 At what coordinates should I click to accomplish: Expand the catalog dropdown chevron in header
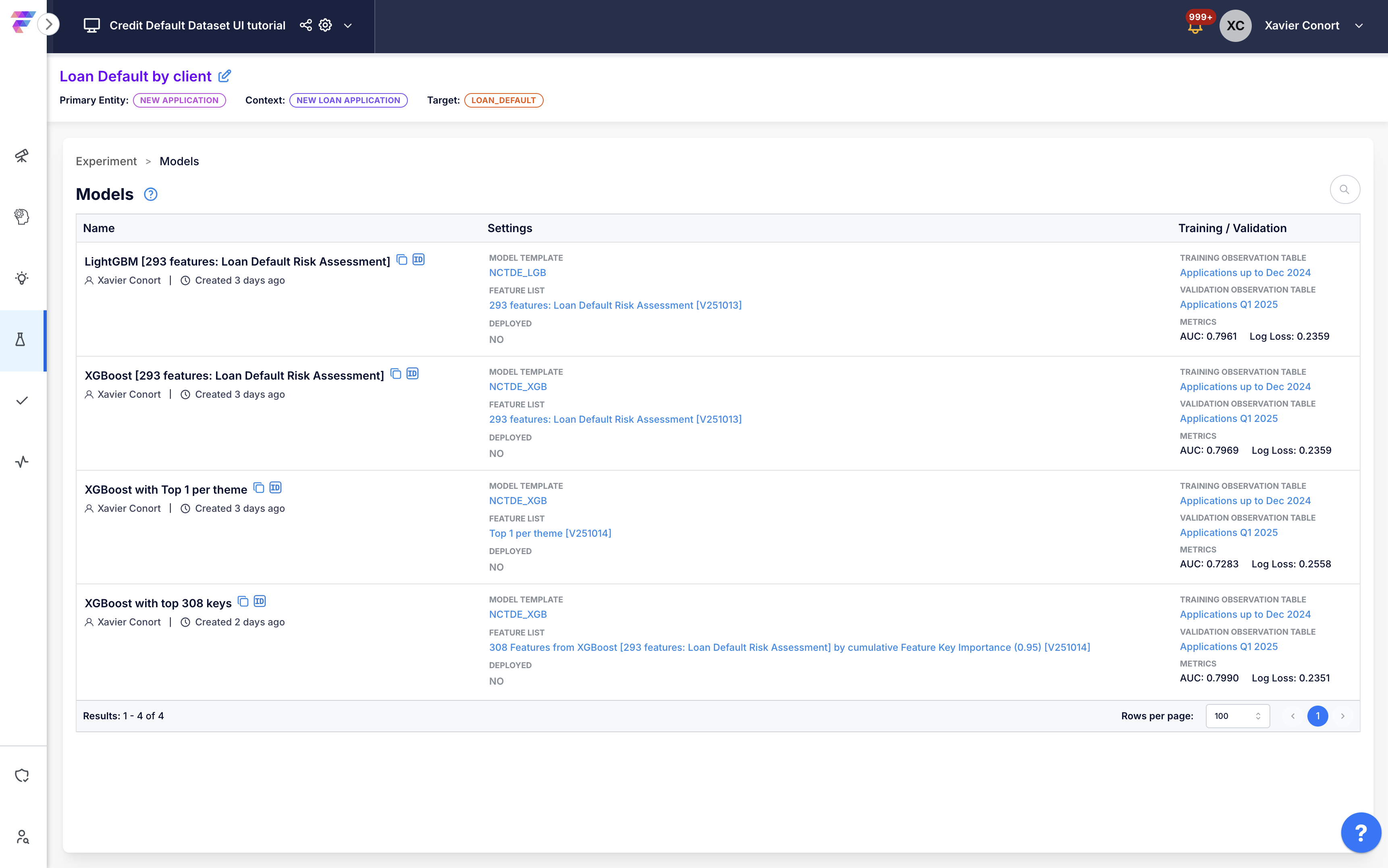(348, 26)
